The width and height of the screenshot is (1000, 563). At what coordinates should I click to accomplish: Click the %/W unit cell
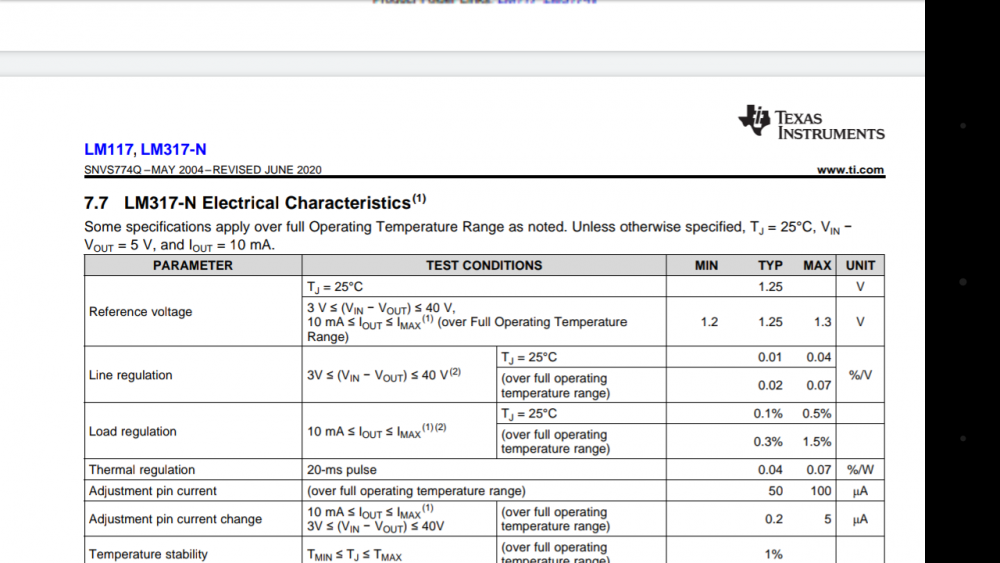[860, 470]
